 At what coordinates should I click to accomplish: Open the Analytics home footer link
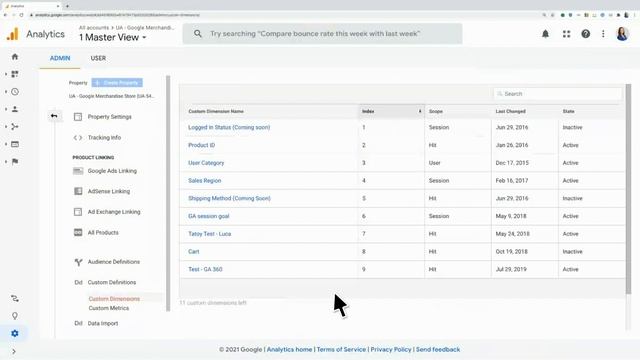click(x=289, y=350)
